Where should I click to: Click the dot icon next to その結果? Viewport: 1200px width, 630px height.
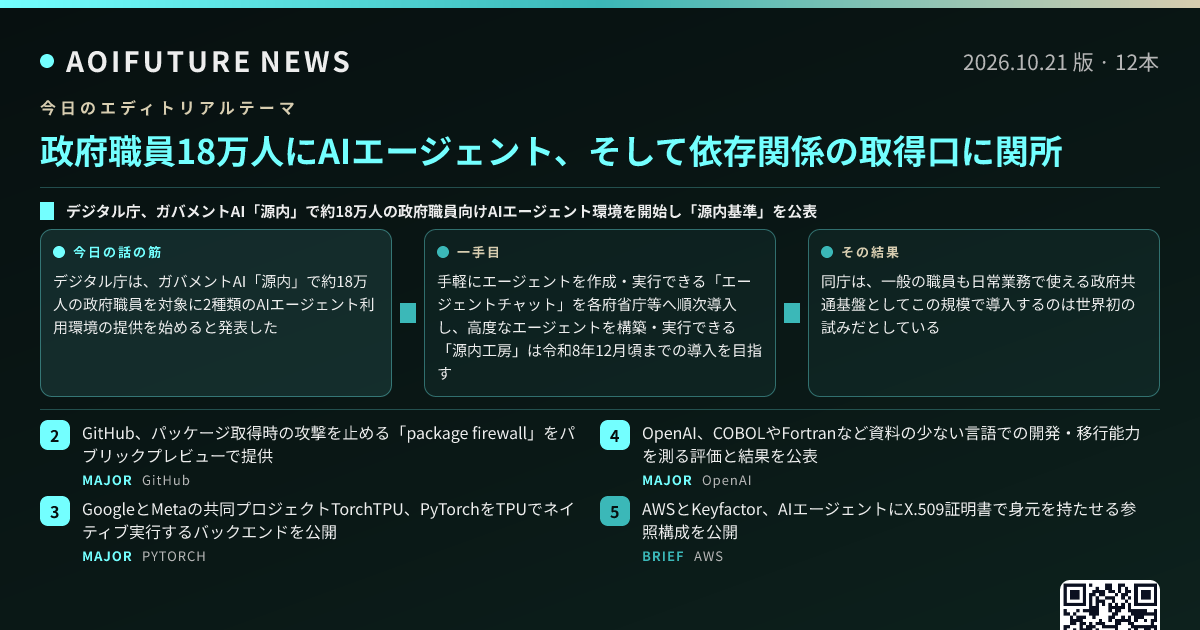[827, 252]
